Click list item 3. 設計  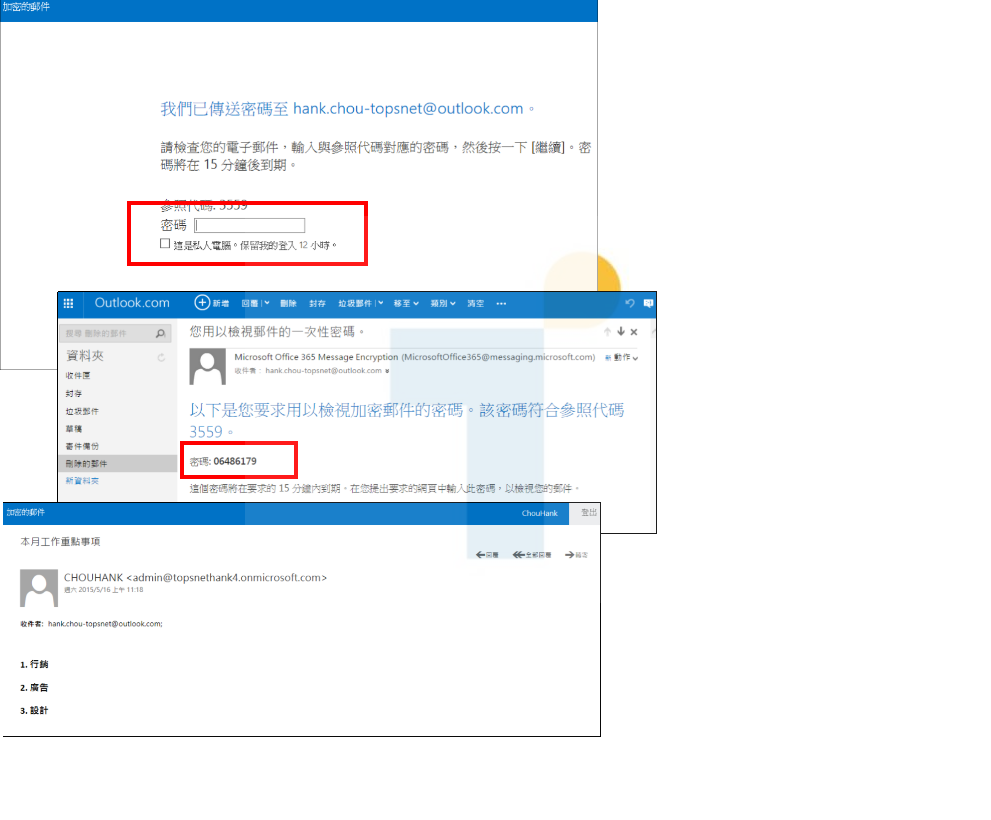click(x=34, y=710)
